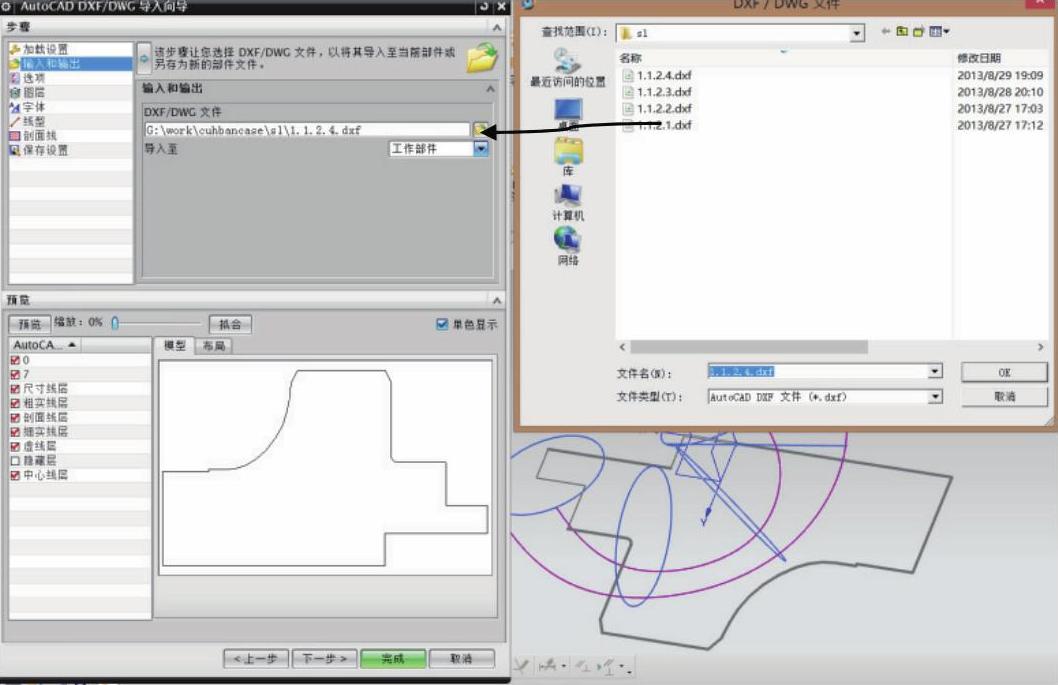Open the 文件类型 dropdown
The image size is (1058, 685).
[935, 397]
